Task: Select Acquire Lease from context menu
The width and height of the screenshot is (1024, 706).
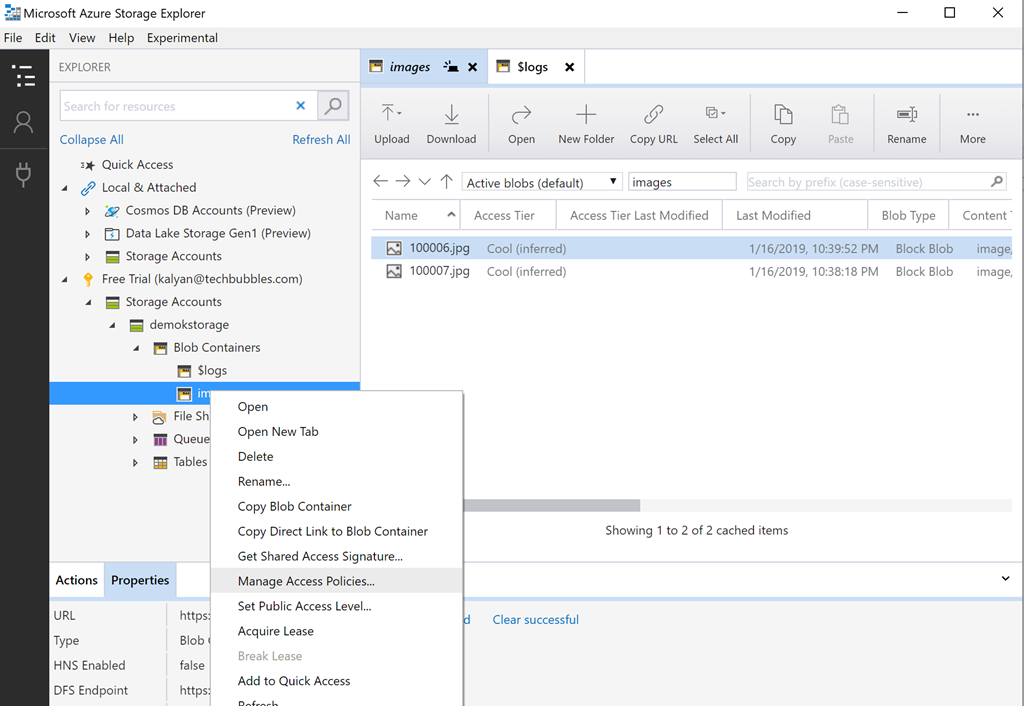Action: 336,630
